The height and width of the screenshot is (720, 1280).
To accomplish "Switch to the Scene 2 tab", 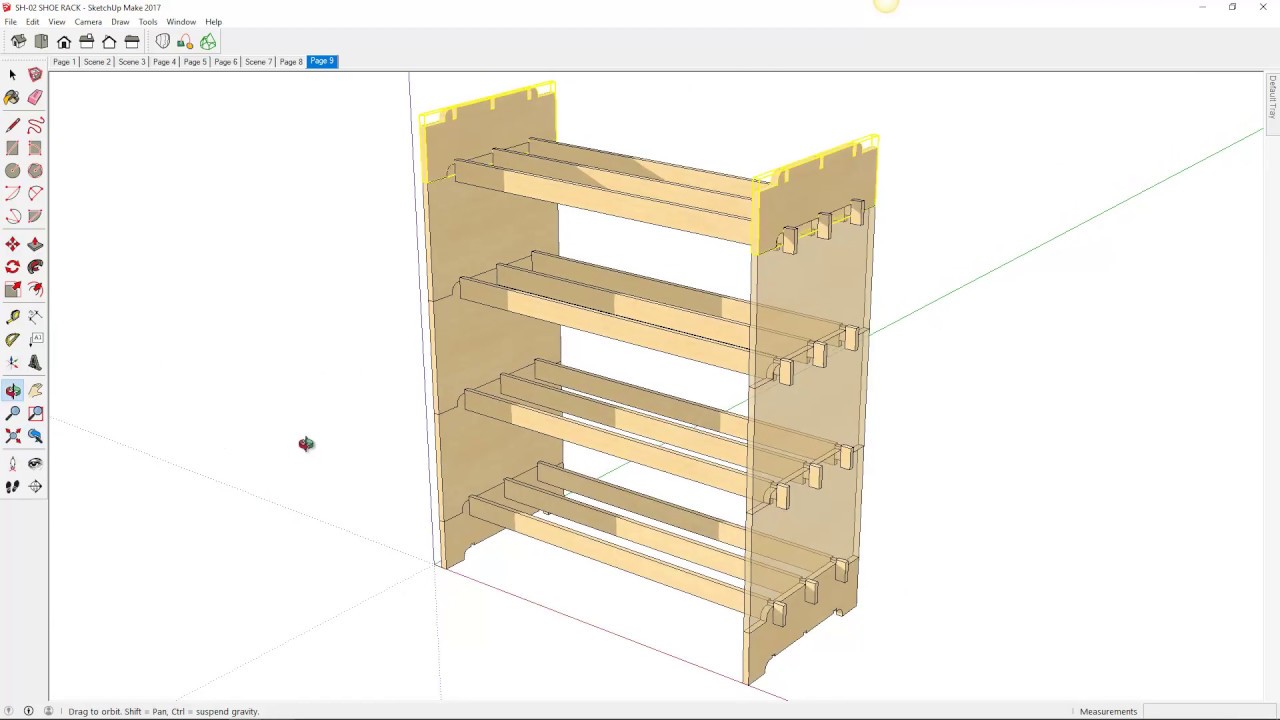I will pos(97,62).
